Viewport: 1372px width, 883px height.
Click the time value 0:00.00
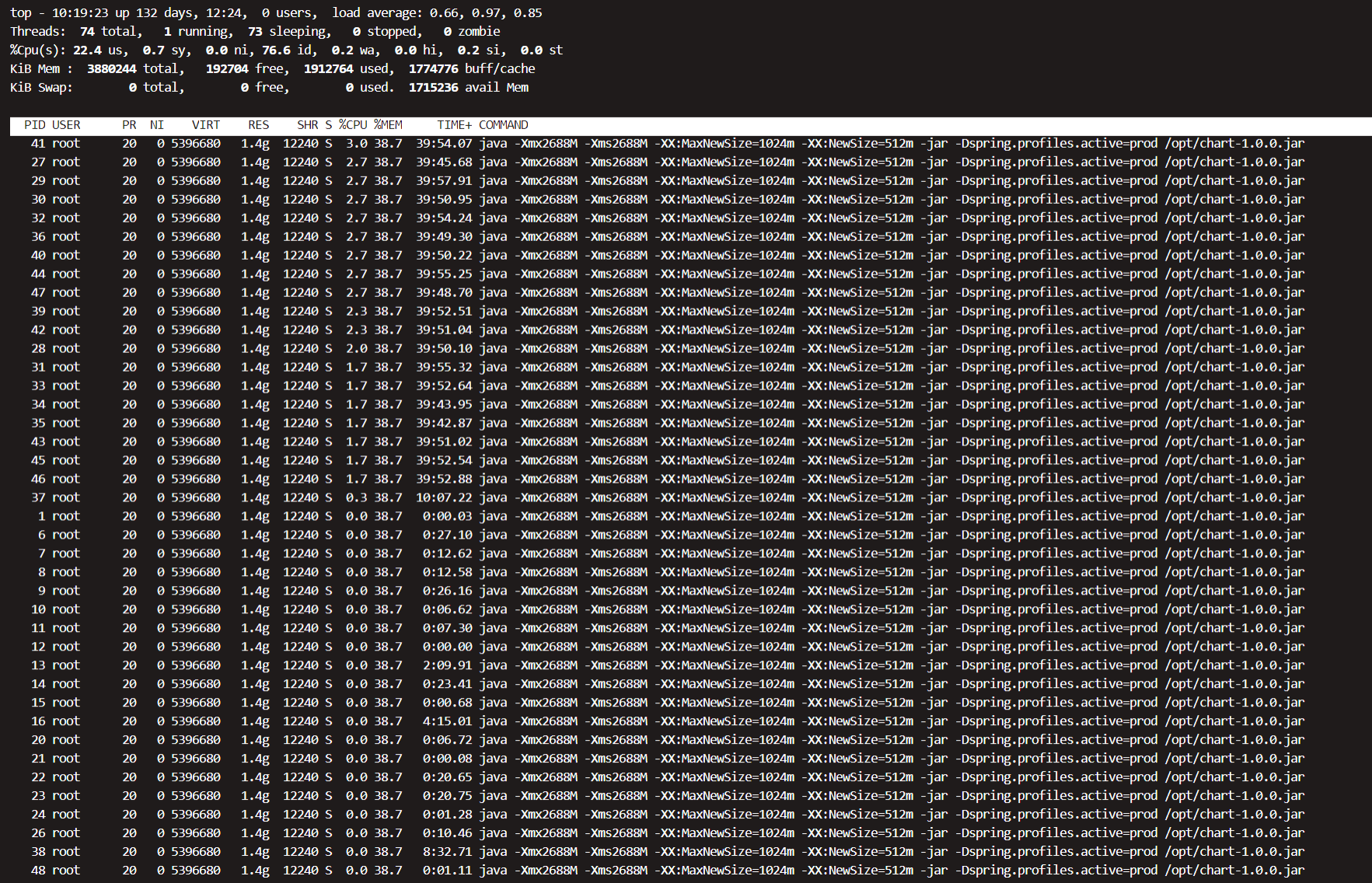pos(448,647)
